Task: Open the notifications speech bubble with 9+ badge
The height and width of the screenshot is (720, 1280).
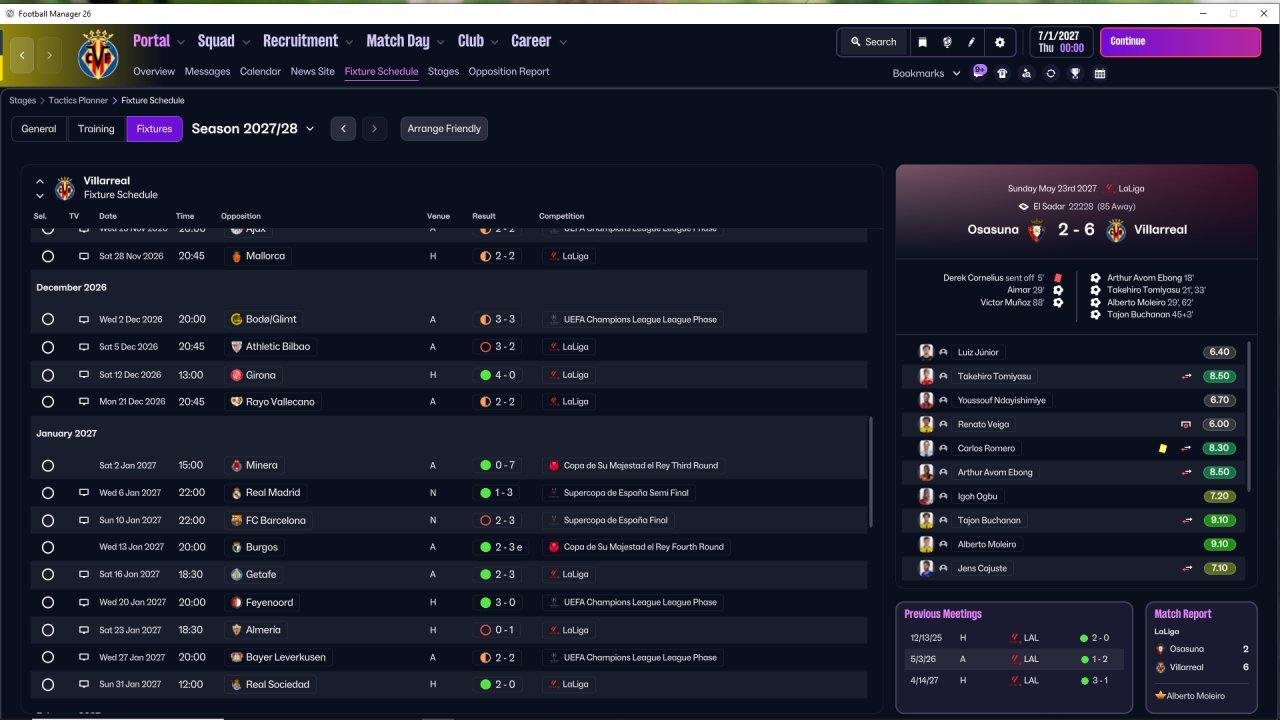Action: [979, 72]
